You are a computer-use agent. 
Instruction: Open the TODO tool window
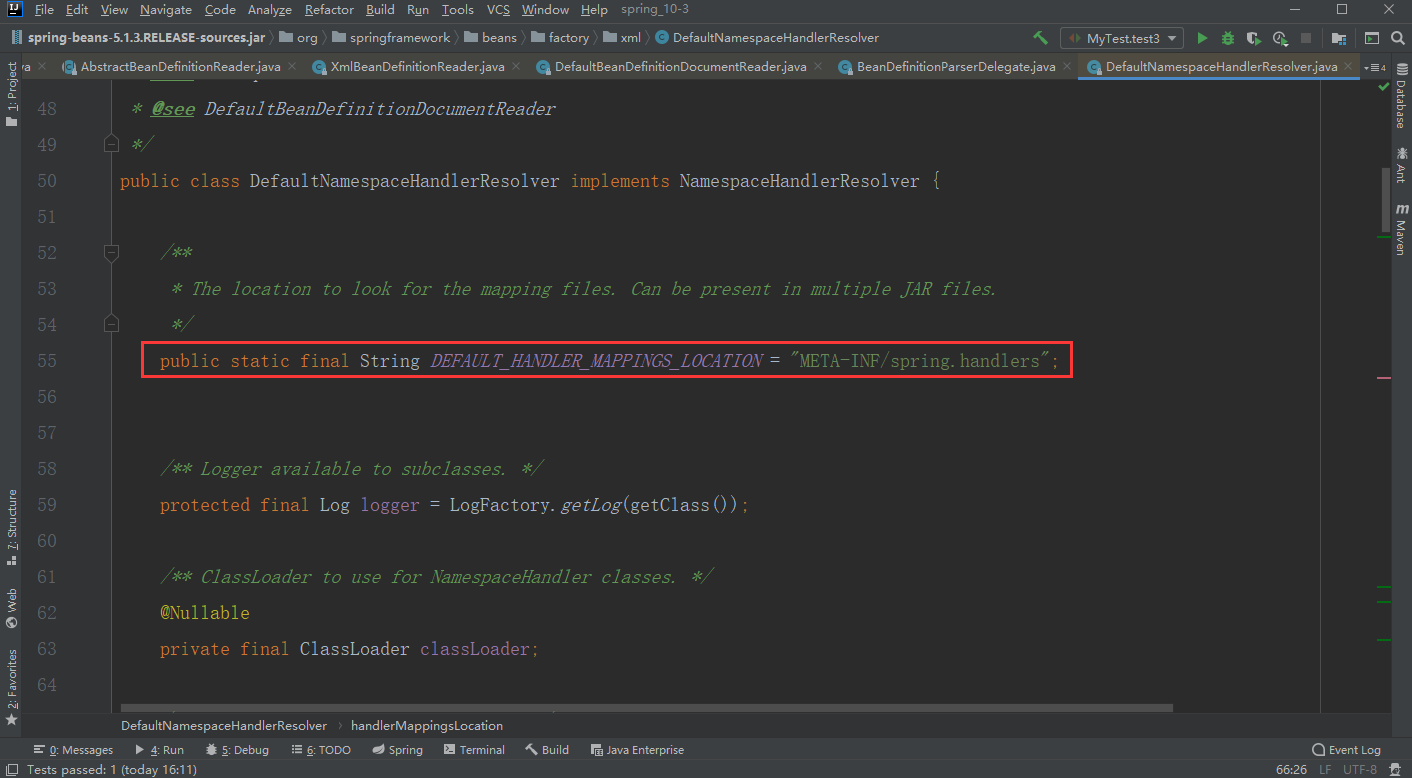coord(320,750)
